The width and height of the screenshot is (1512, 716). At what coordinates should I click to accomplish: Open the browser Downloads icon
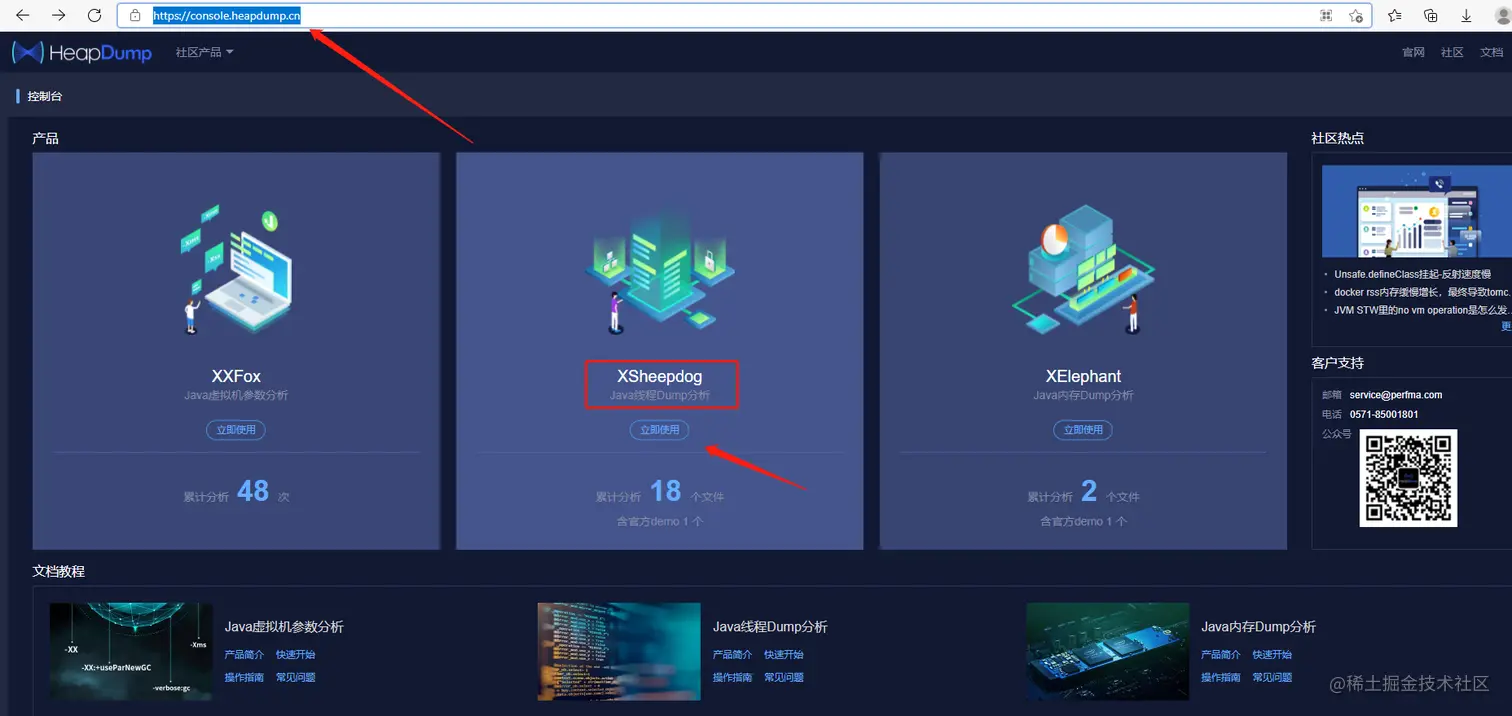pos(1466,15)
